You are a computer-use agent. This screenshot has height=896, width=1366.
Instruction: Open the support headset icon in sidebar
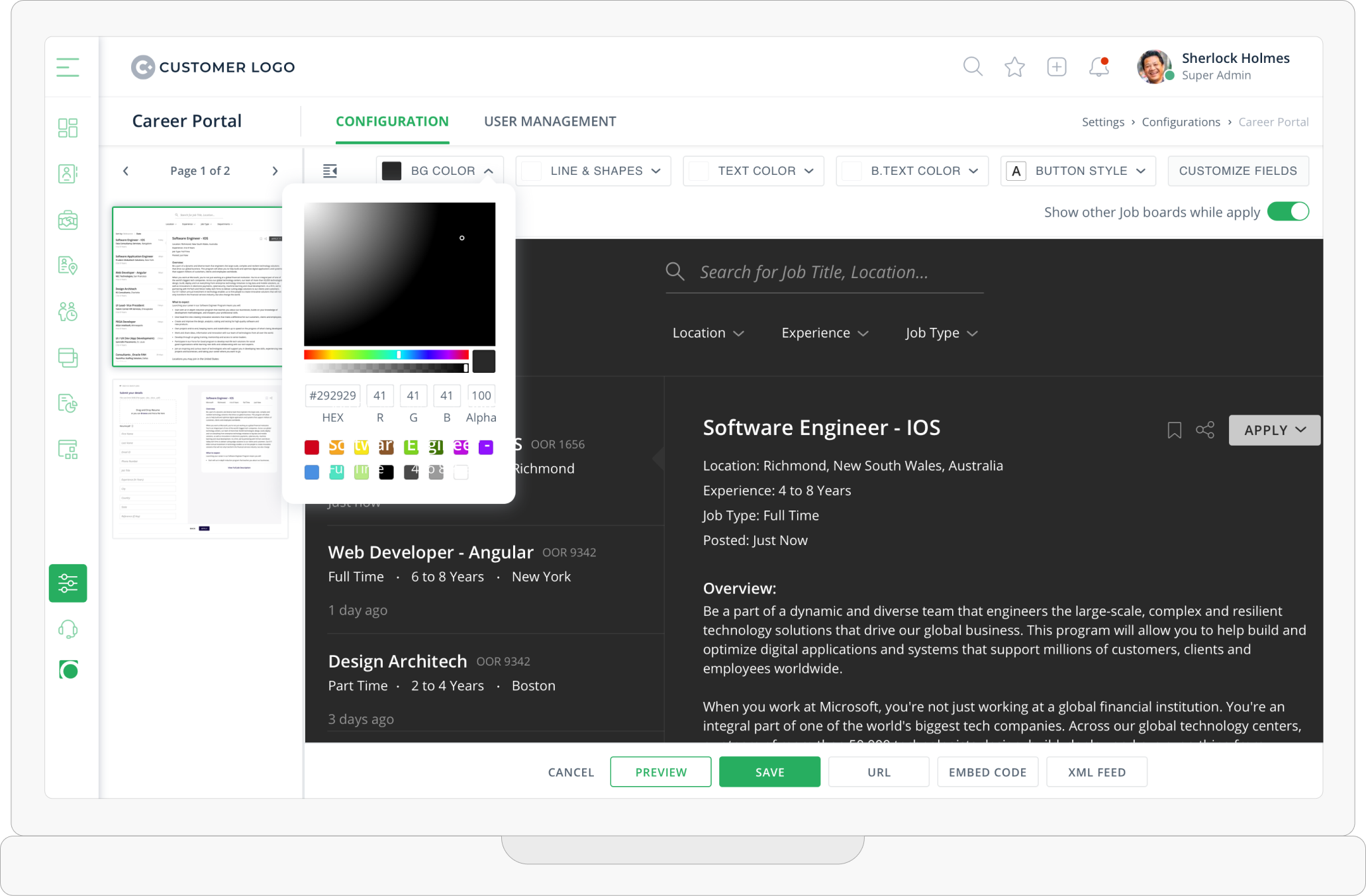click(x=68, y=629)
